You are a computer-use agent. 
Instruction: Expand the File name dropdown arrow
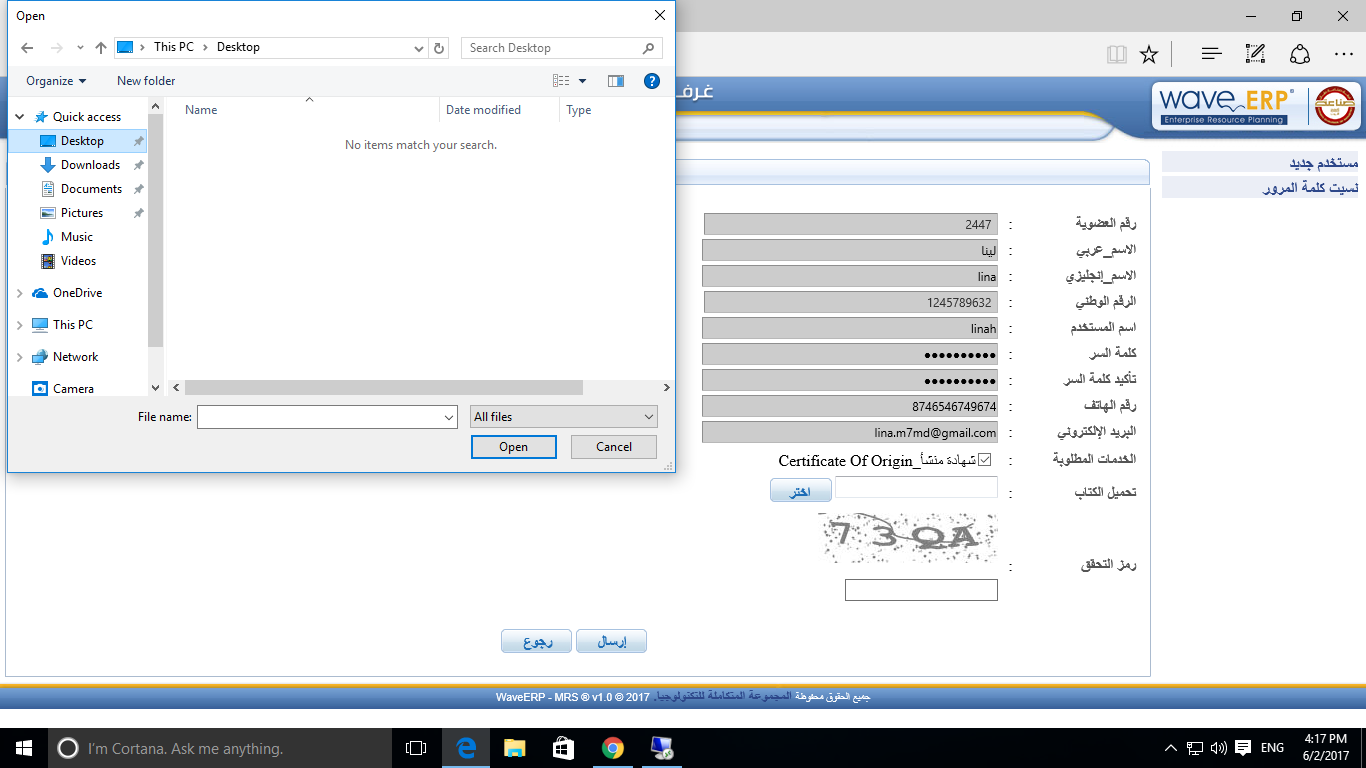click(x=449, y=417)
